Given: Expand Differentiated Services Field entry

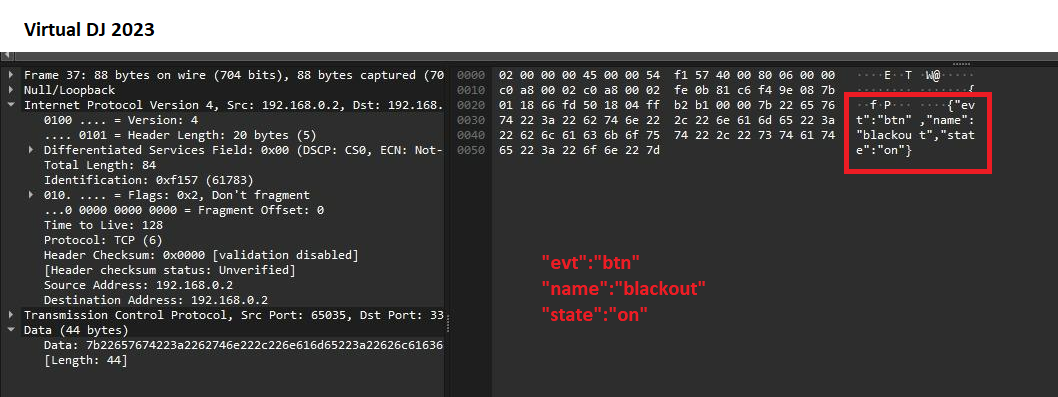Looking at the screenshot, I should [x=31, y=150].
